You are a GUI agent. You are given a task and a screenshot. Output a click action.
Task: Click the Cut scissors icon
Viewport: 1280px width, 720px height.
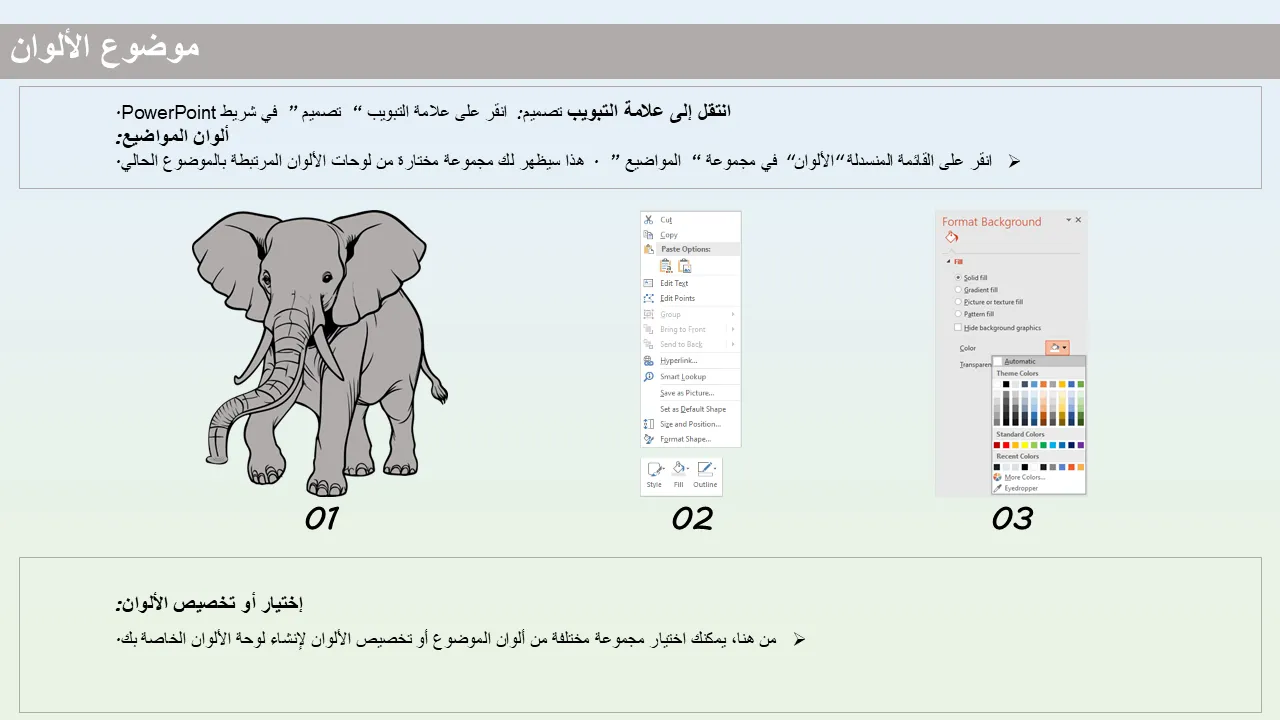[x=648, y=220]
